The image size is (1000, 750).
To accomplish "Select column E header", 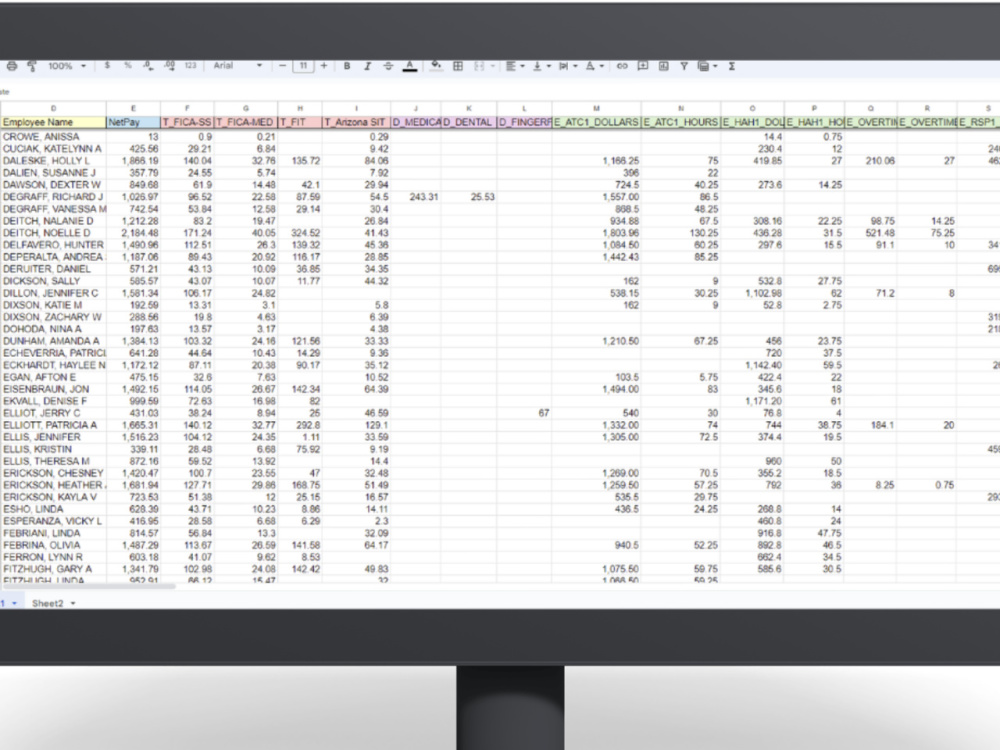I will tap(133, 108).
